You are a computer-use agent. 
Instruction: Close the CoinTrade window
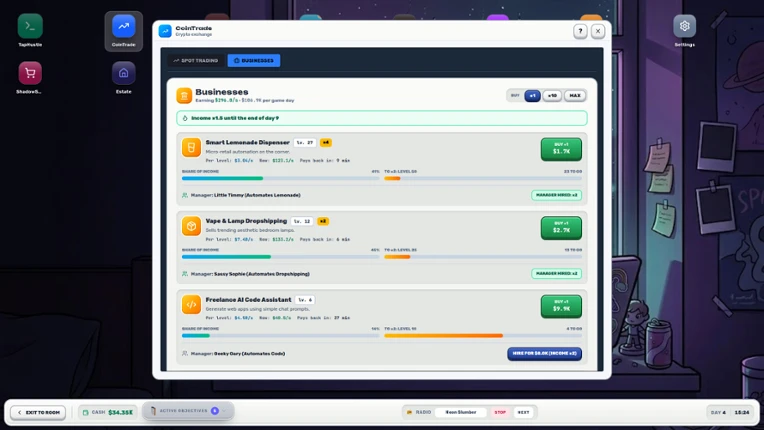598,31
